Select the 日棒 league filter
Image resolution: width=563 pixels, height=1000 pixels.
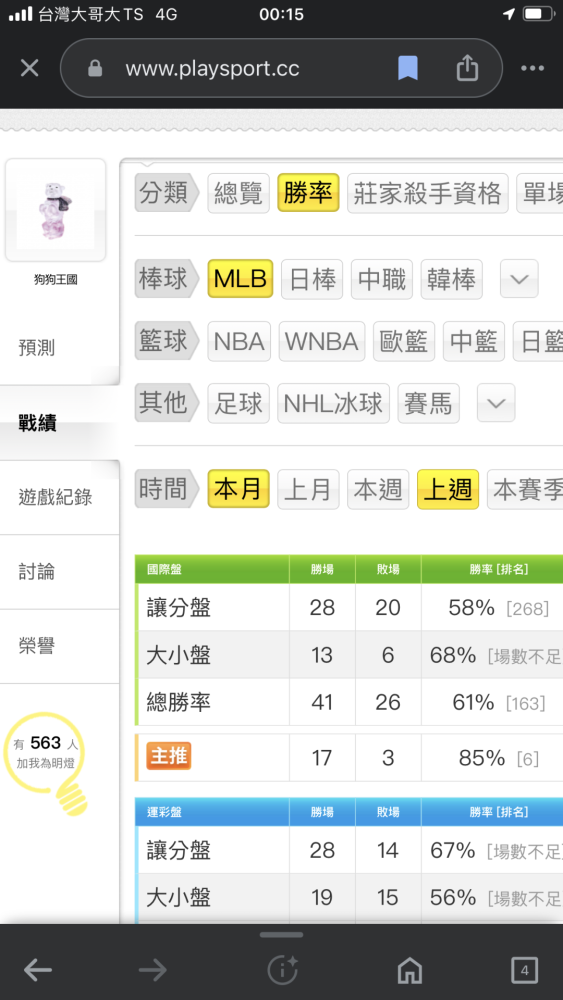312,279
